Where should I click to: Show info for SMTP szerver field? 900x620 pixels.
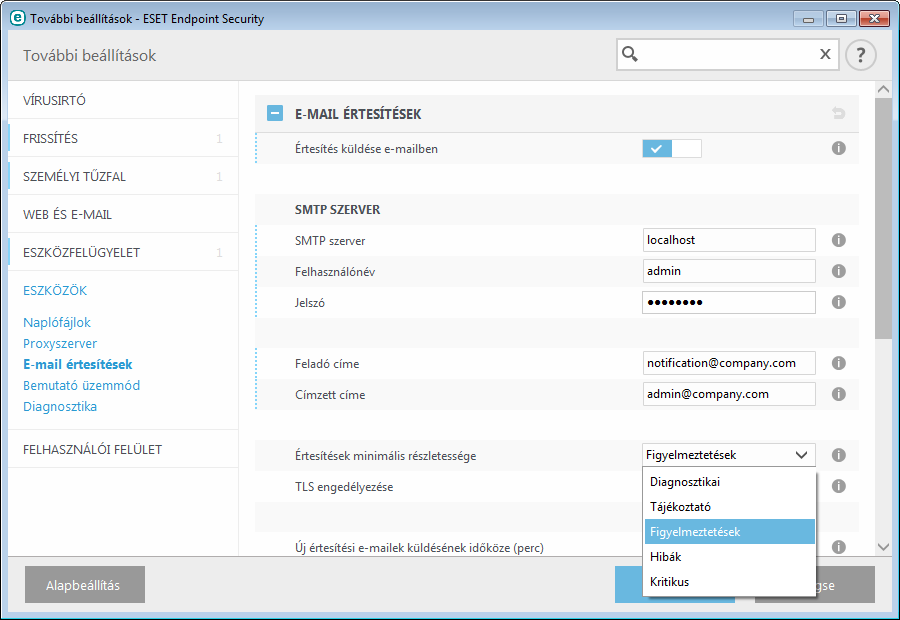point(839,240)
